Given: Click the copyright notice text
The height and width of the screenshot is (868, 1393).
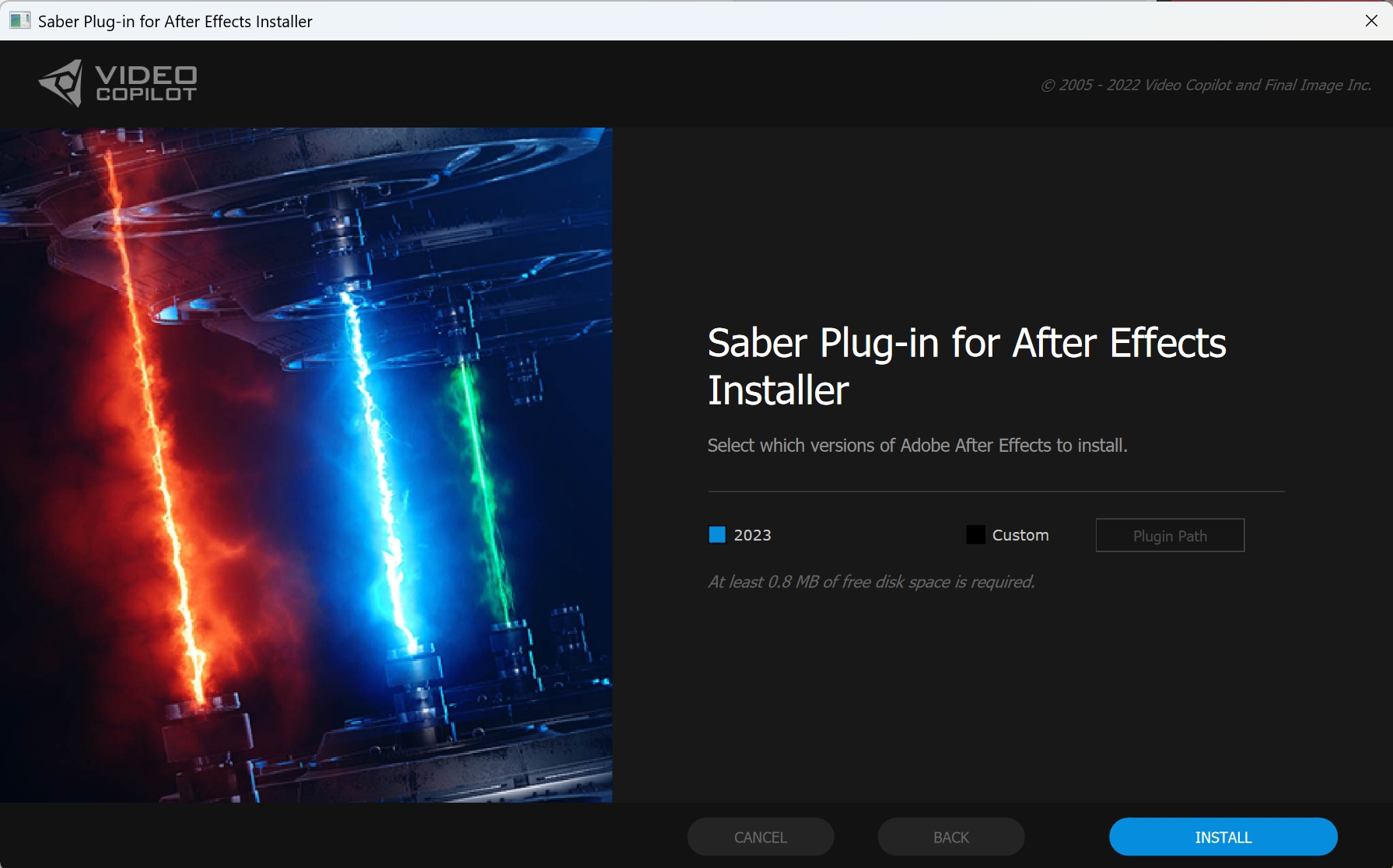Looking at the screenshot, I should 1206,85.
